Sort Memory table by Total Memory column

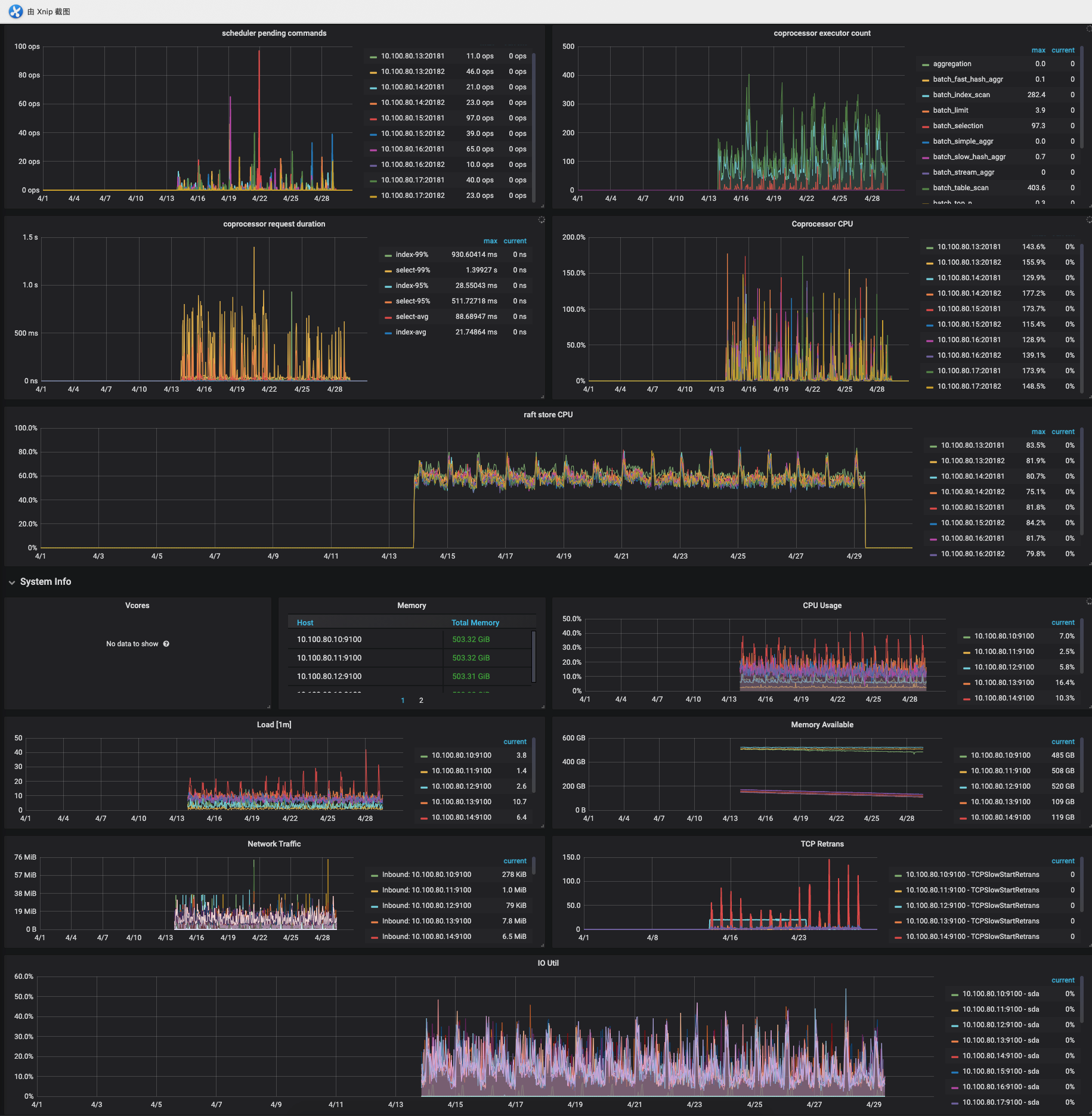point(475,622)
